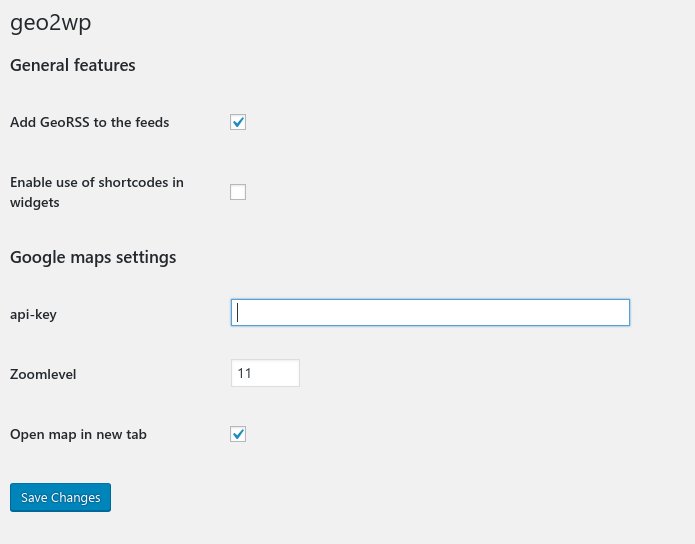The width and height of the screenshot is (695, 544).
Task: Click the text cursor in the api-key box
Action: click(x=238, y=313)
